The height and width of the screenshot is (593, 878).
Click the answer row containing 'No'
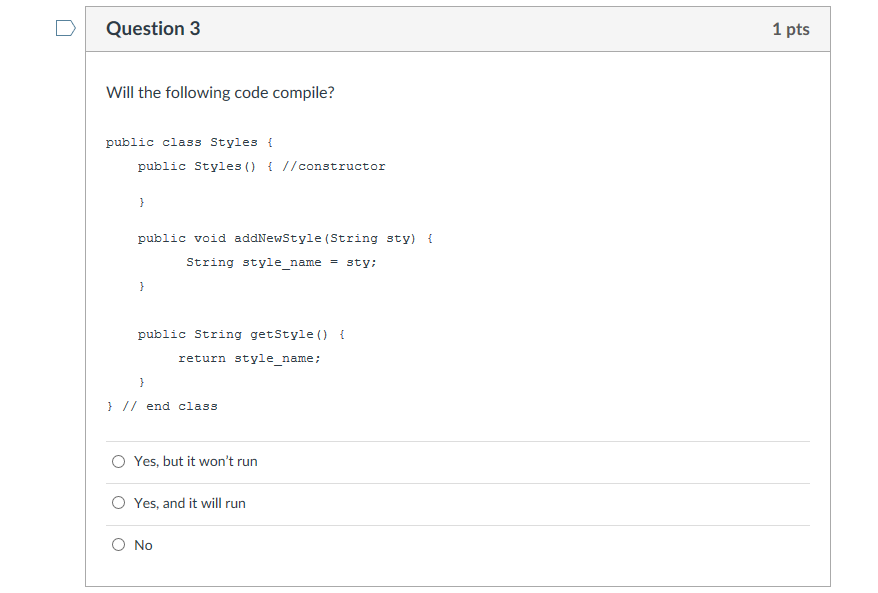pyautogui.click(x=400, y=545)
